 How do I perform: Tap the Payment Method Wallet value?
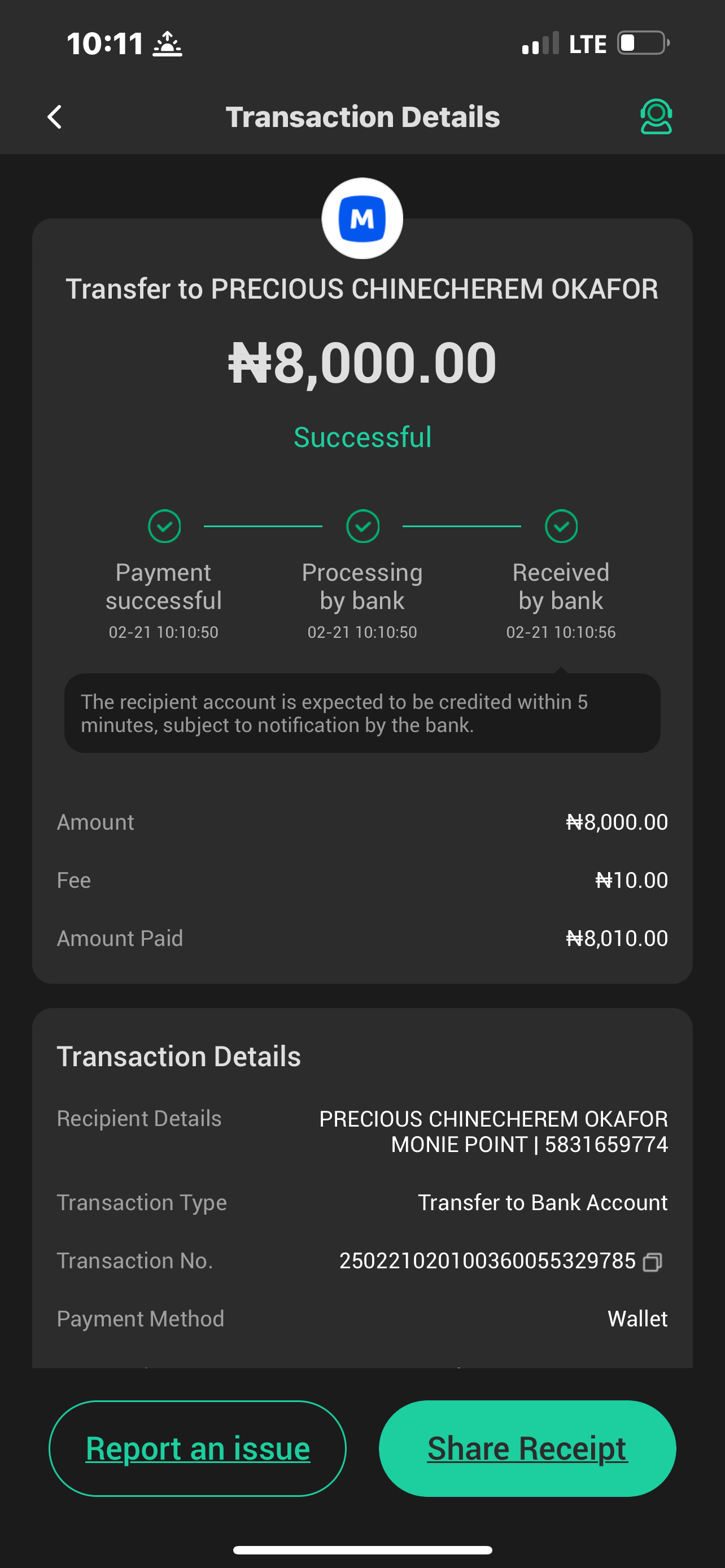point(637,1319)
